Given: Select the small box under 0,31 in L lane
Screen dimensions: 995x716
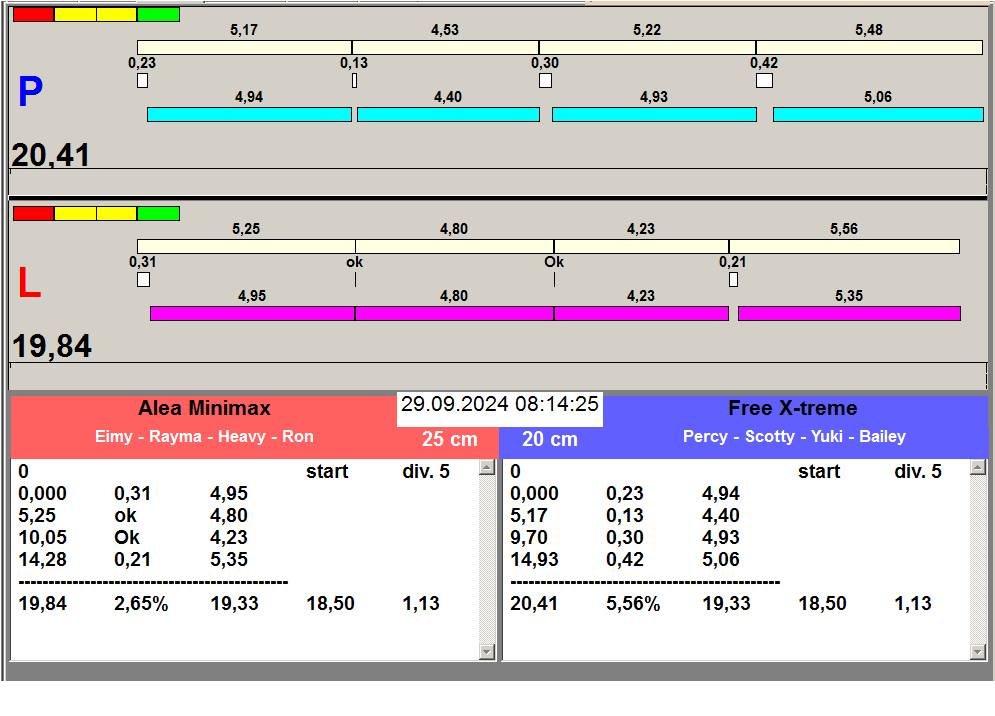Looking at the screenshot, I should pyautogui.click(x=143, y=280).
